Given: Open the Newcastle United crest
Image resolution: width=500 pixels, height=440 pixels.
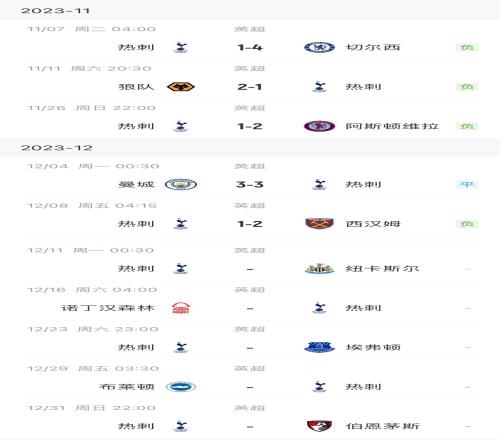Looking at the screenshot, I should (x=319, y=268).
